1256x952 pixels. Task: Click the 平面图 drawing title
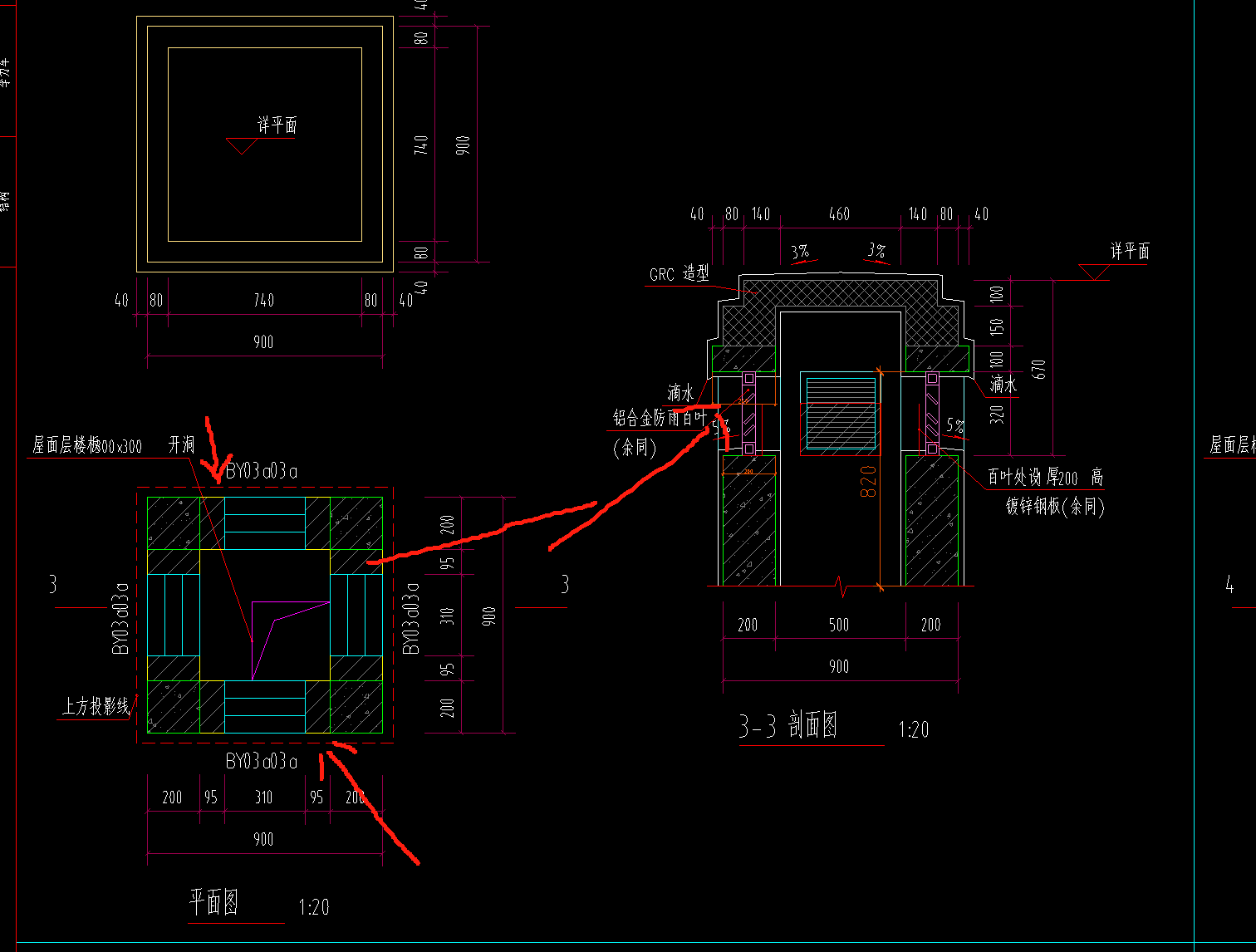click(214, 902)
